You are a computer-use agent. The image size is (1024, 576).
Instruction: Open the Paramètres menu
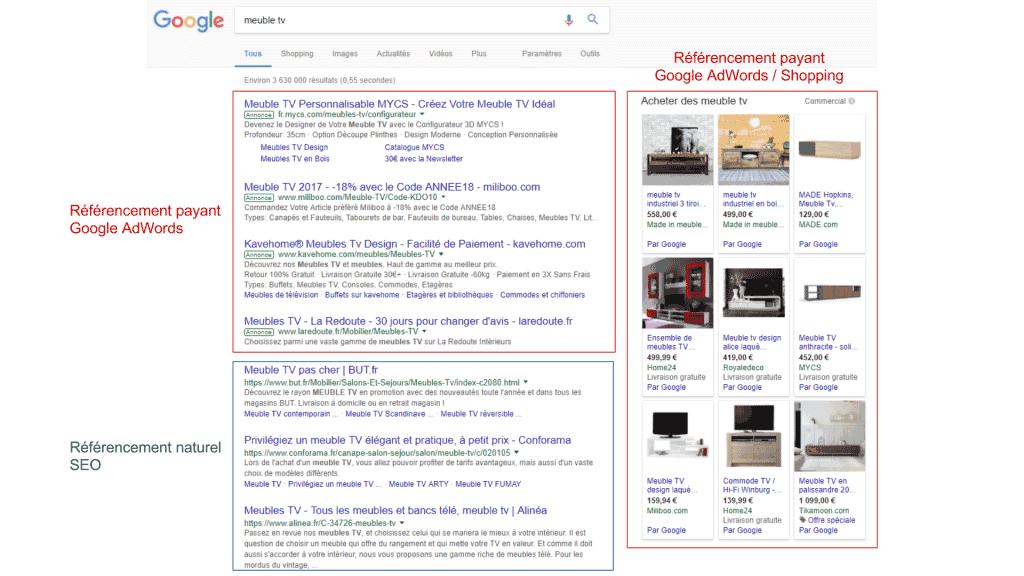(x=542, y=54)
